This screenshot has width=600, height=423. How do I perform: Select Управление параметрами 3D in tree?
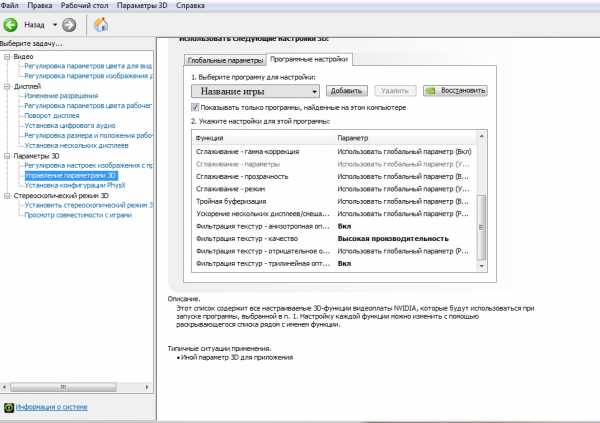click(71, 175)
